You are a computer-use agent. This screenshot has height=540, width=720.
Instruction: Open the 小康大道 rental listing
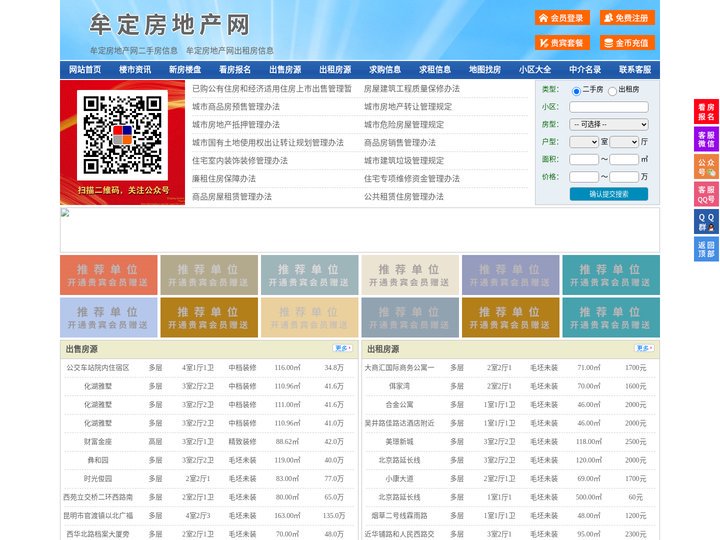(399, 478)
